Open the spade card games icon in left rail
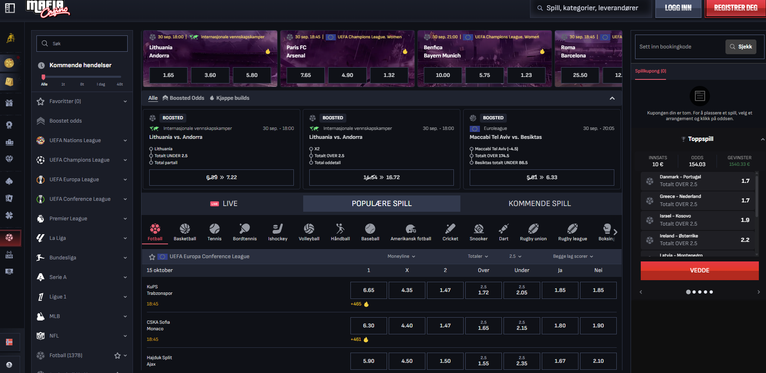The height and width of the screenshot is (373, 766). pos(9,181)
